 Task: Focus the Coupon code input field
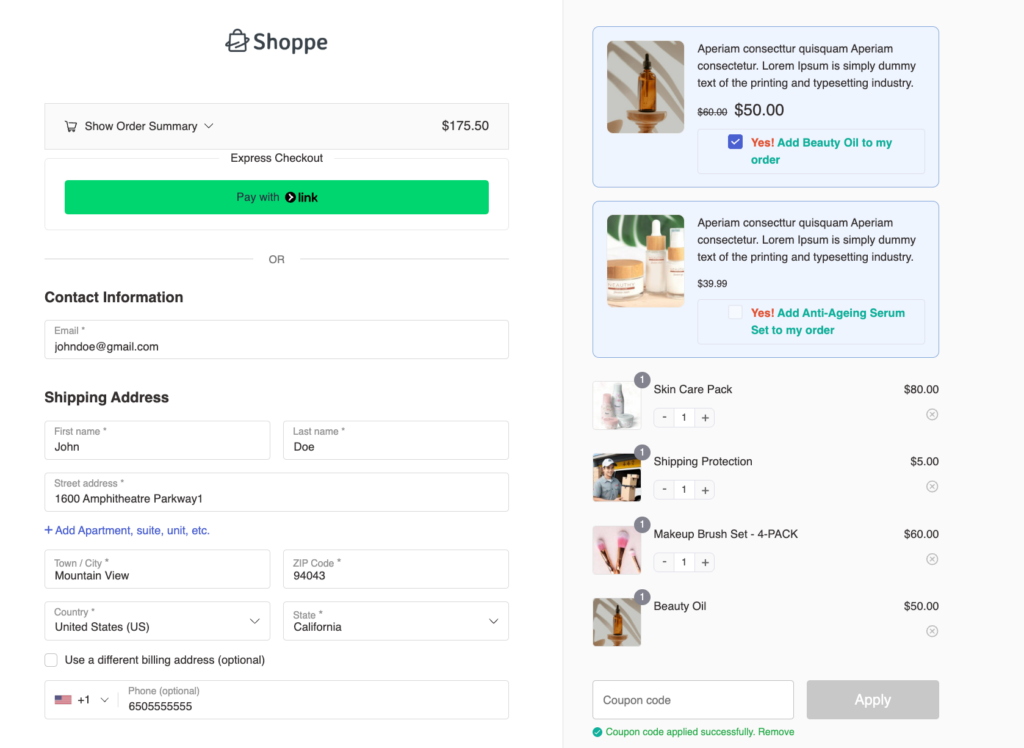(x=693, y=700)
